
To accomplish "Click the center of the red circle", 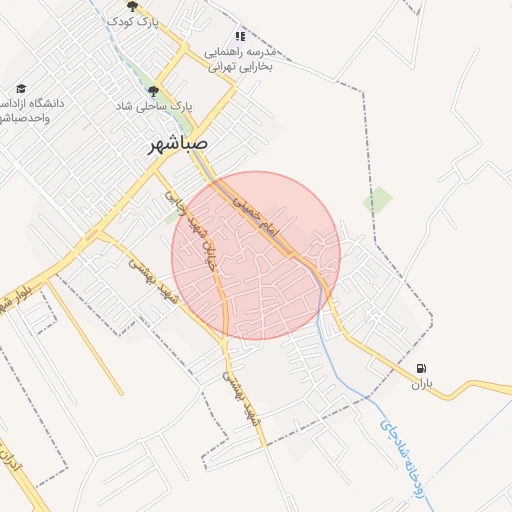I will (256, 256).
